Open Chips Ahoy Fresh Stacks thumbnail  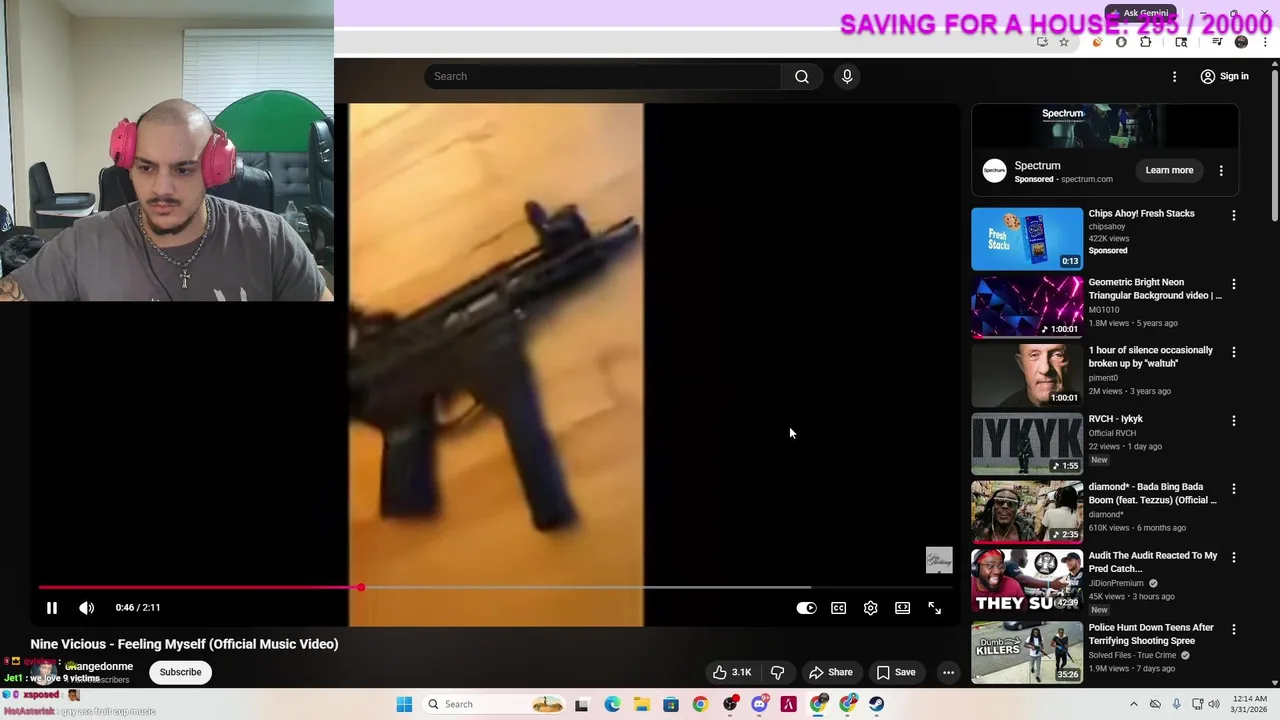[x=1027, y=239]
